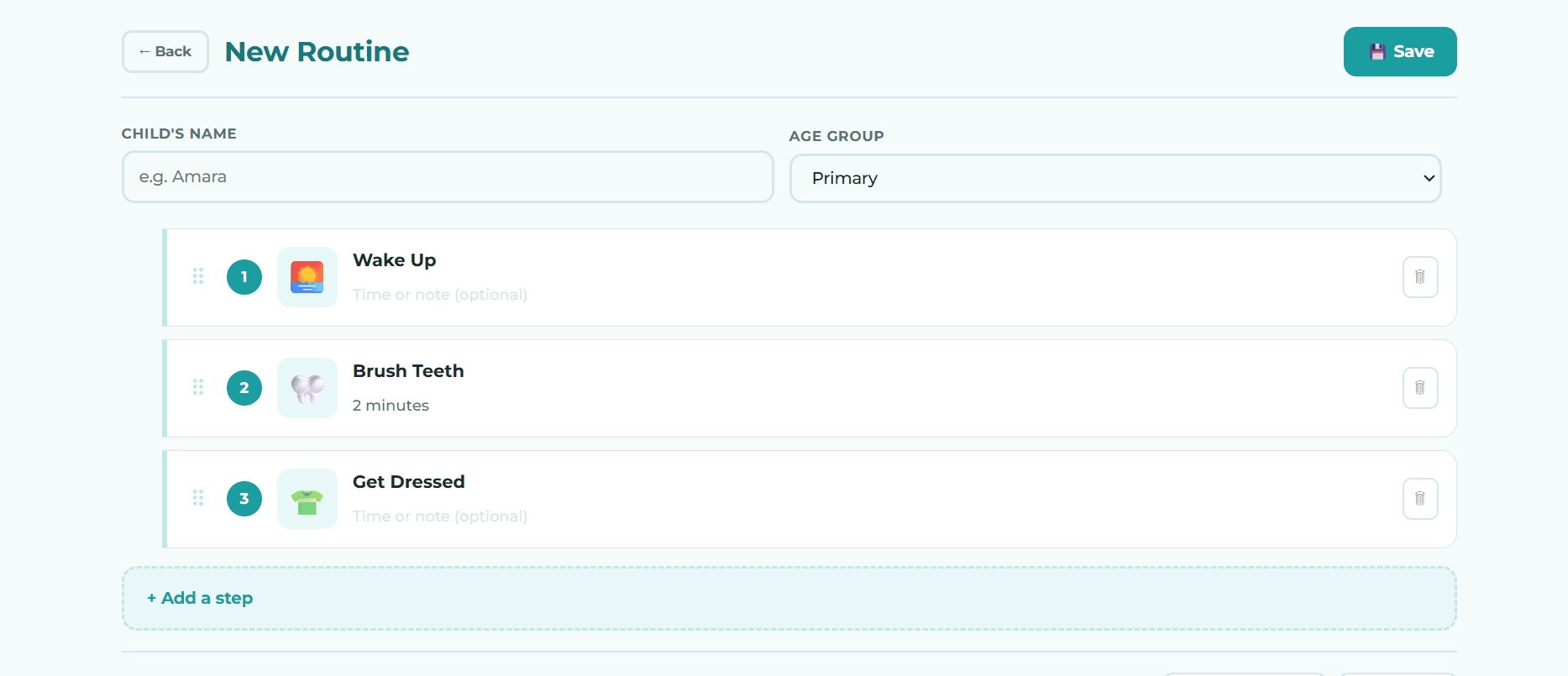Delete the Get Dressed step
This screenshot has width=1568, height=676.
coord(1420,499)
